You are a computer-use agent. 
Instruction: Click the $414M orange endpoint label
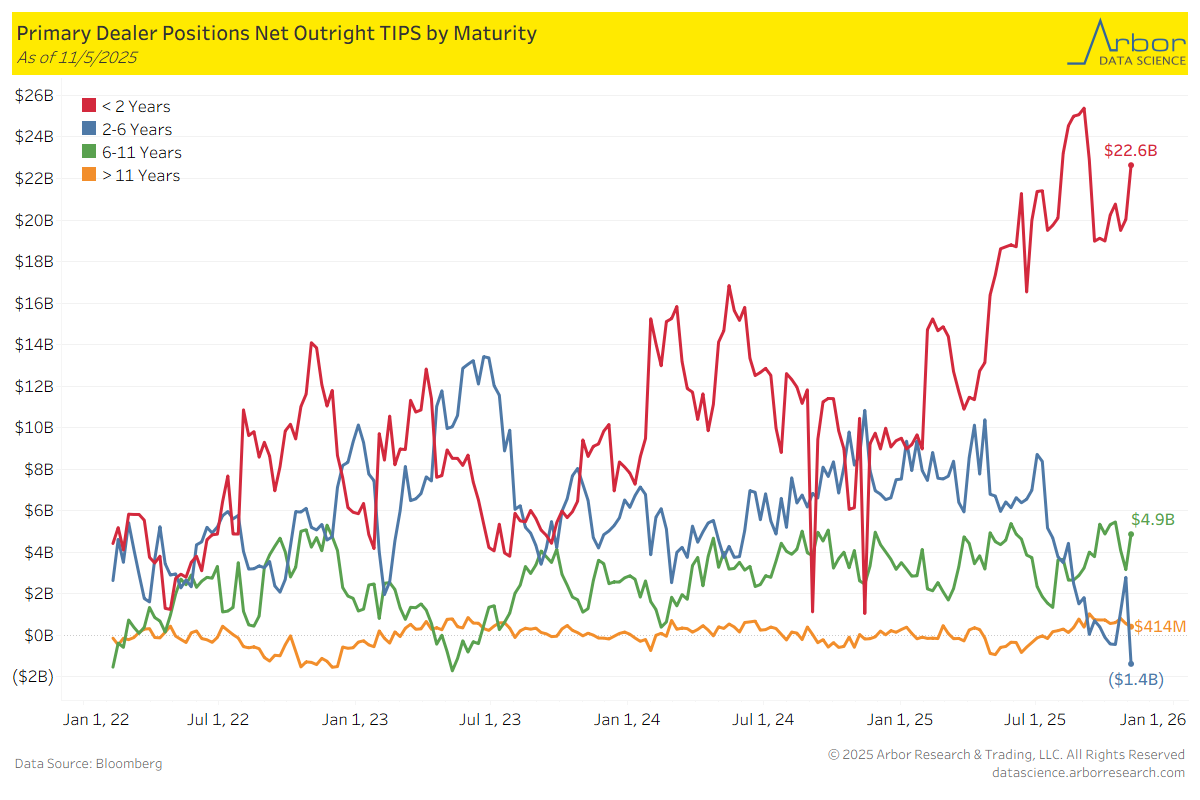pyautogui.click(x=1160, y=627)
